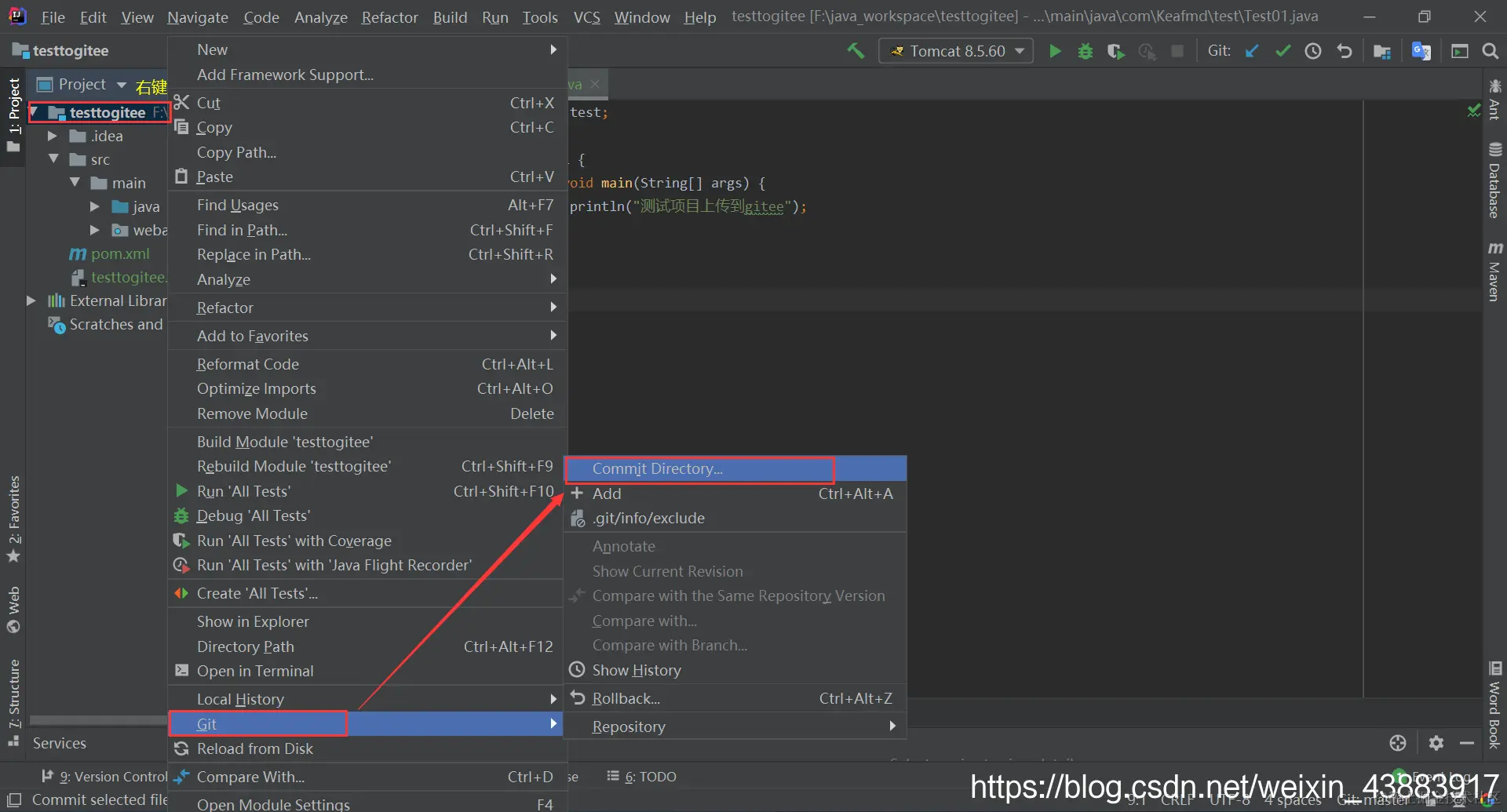Click the Services panel crosshair locate icon
Screen dimensions: 1507x812
[1397, 742]
